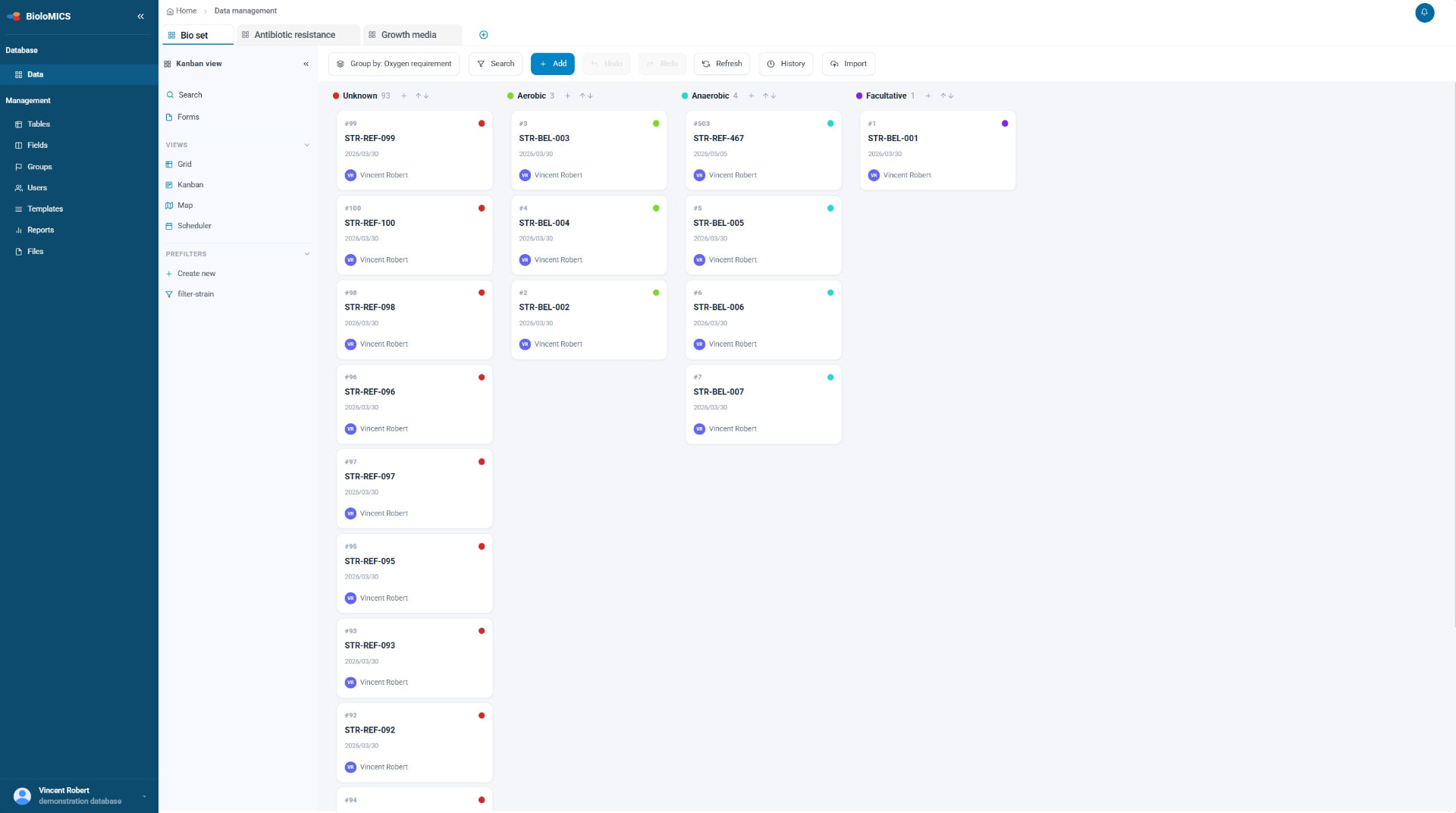Add a card to the Unknown column
The height and width of the screenshot is (813, 1456).
(404, 96)
